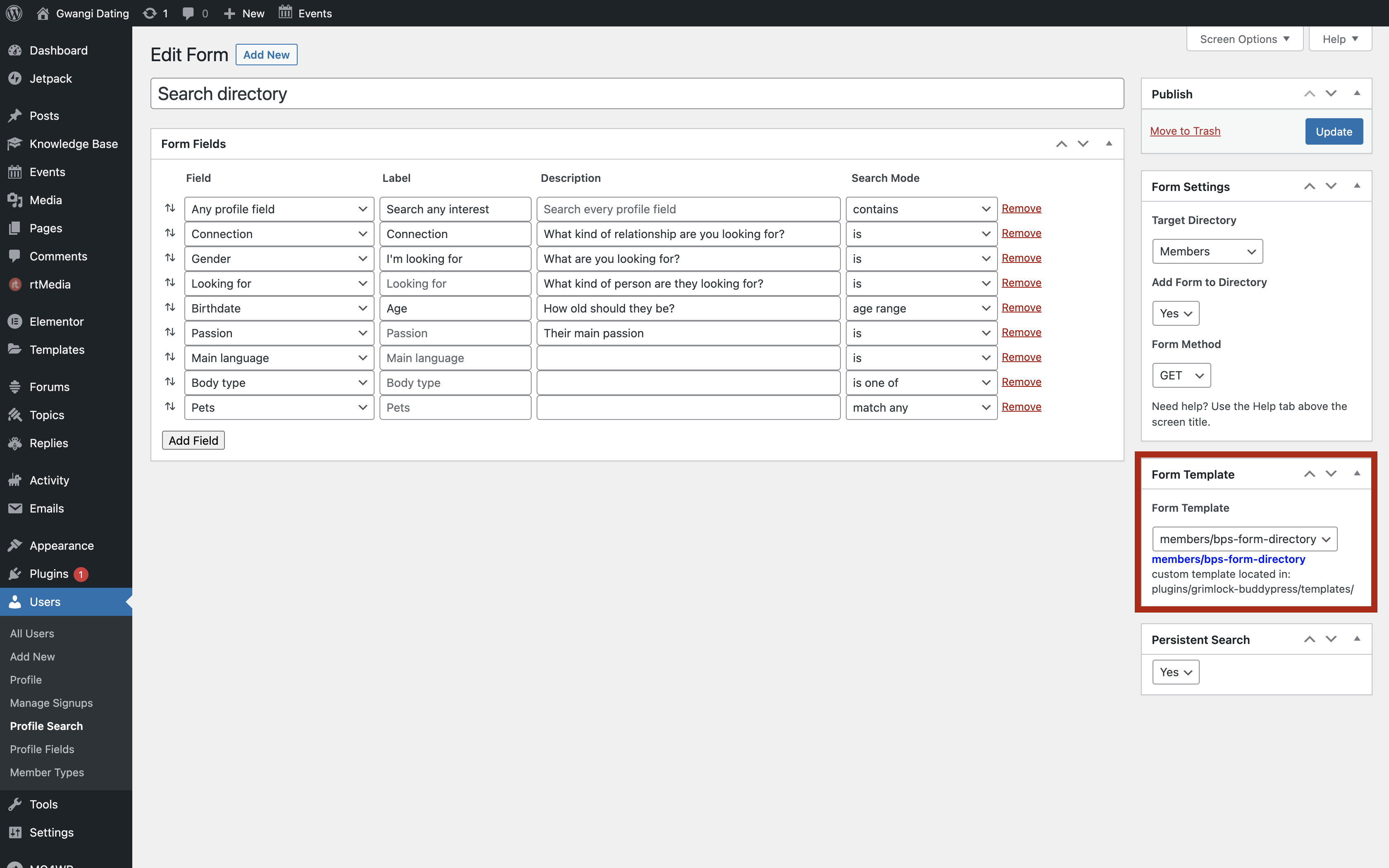Click the Move to Trash link

point(1185,131)
